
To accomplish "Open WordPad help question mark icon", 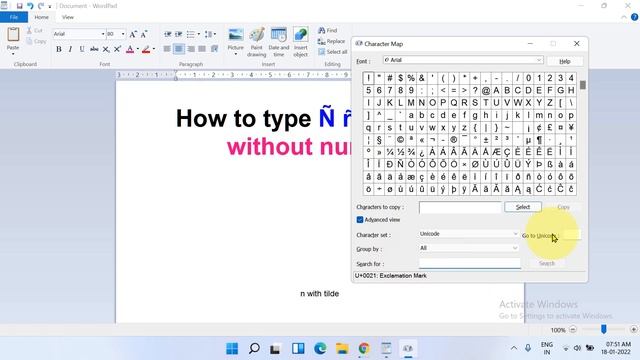I will click(x=634, y=17).
